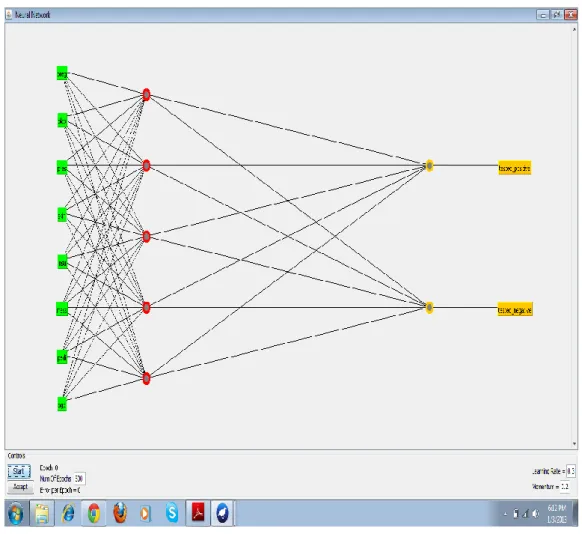This screenshot has height=534, width=582.
Task: Minimize the Neural Network window
Action: (543, 15)
